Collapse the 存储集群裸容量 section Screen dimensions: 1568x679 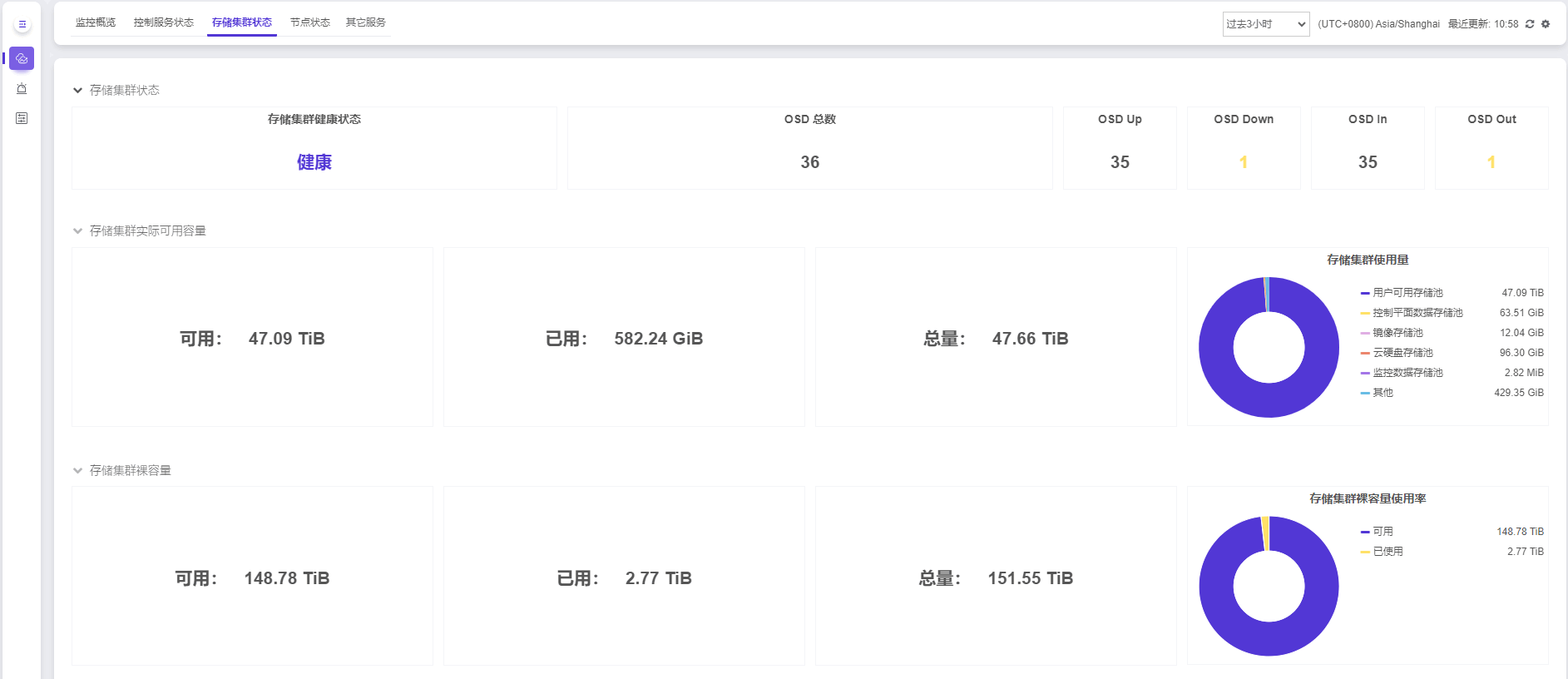coord(78,471)
